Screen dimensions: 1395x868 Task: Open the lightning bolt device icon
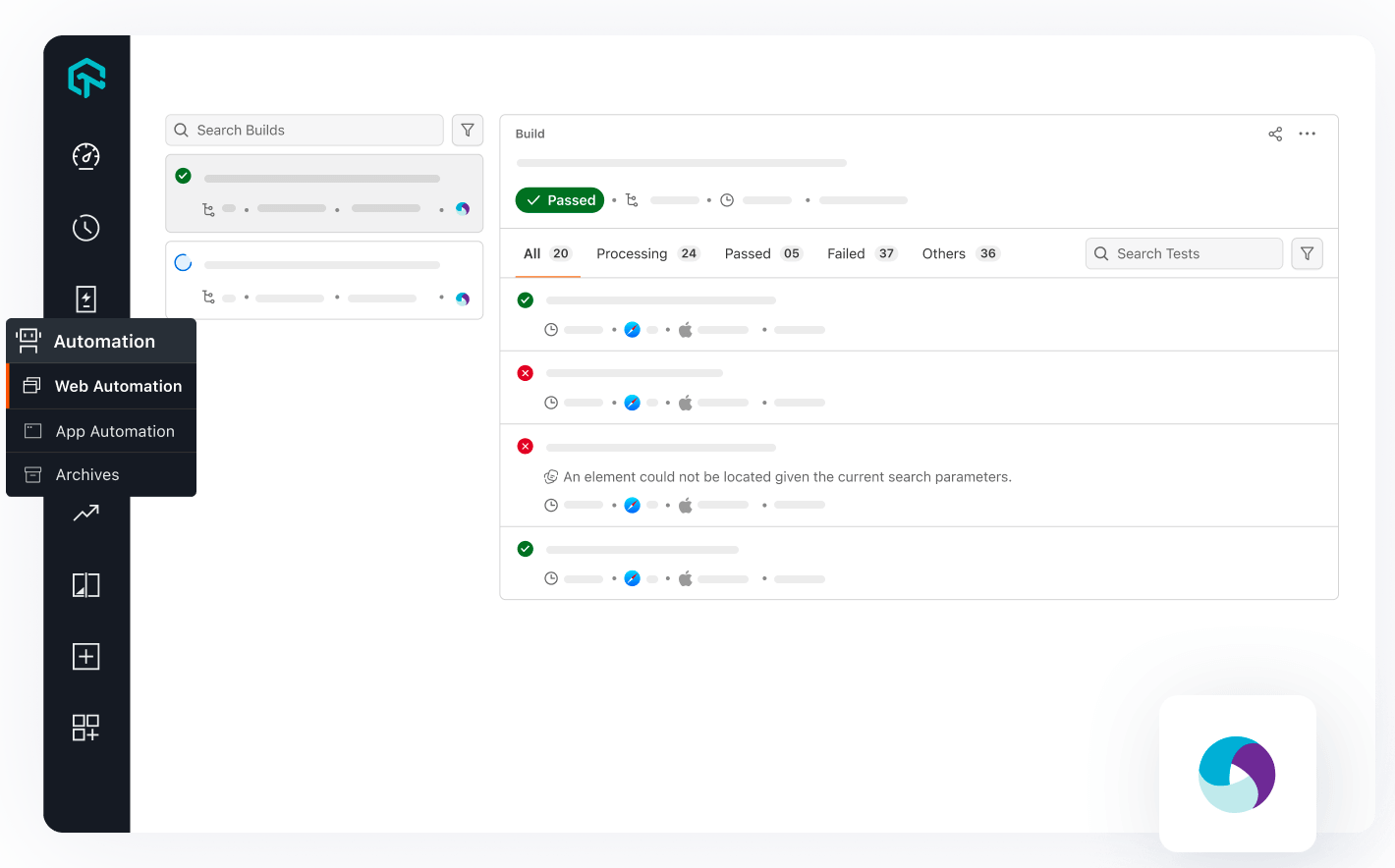tap(86, 299)
